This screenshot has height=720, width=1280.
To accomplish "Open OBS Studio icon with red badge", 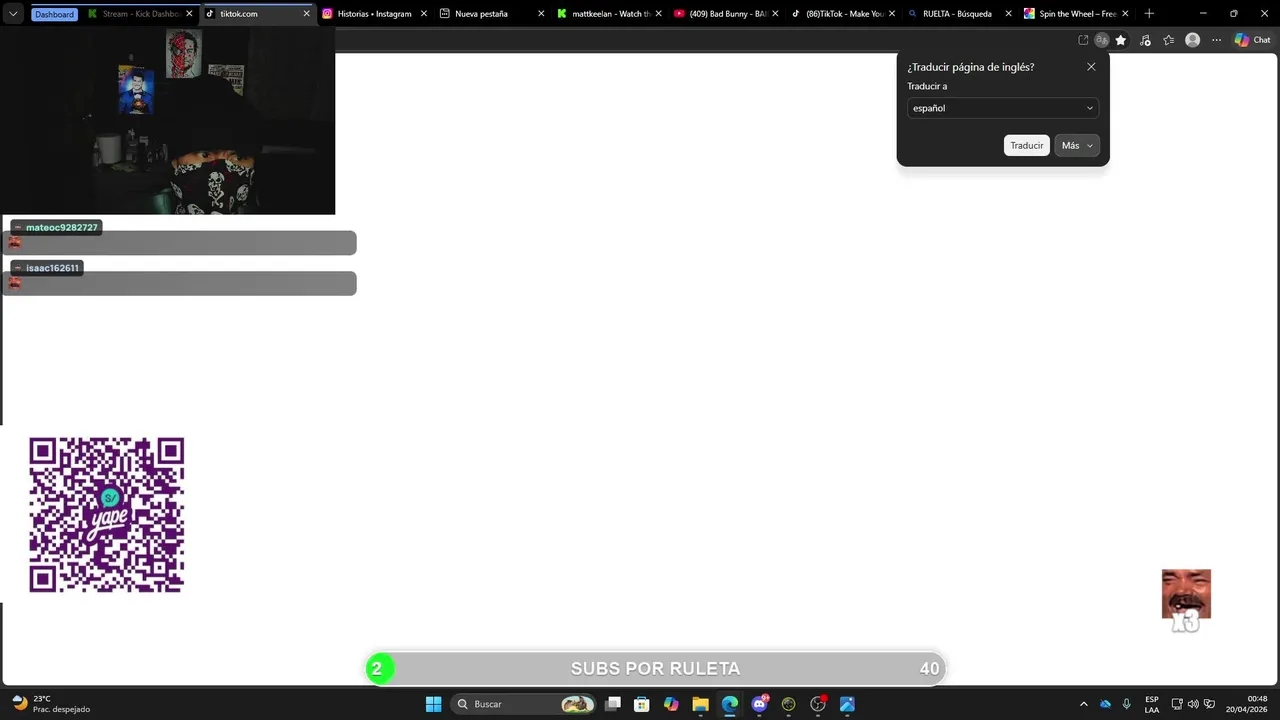I will coord(818,704).
